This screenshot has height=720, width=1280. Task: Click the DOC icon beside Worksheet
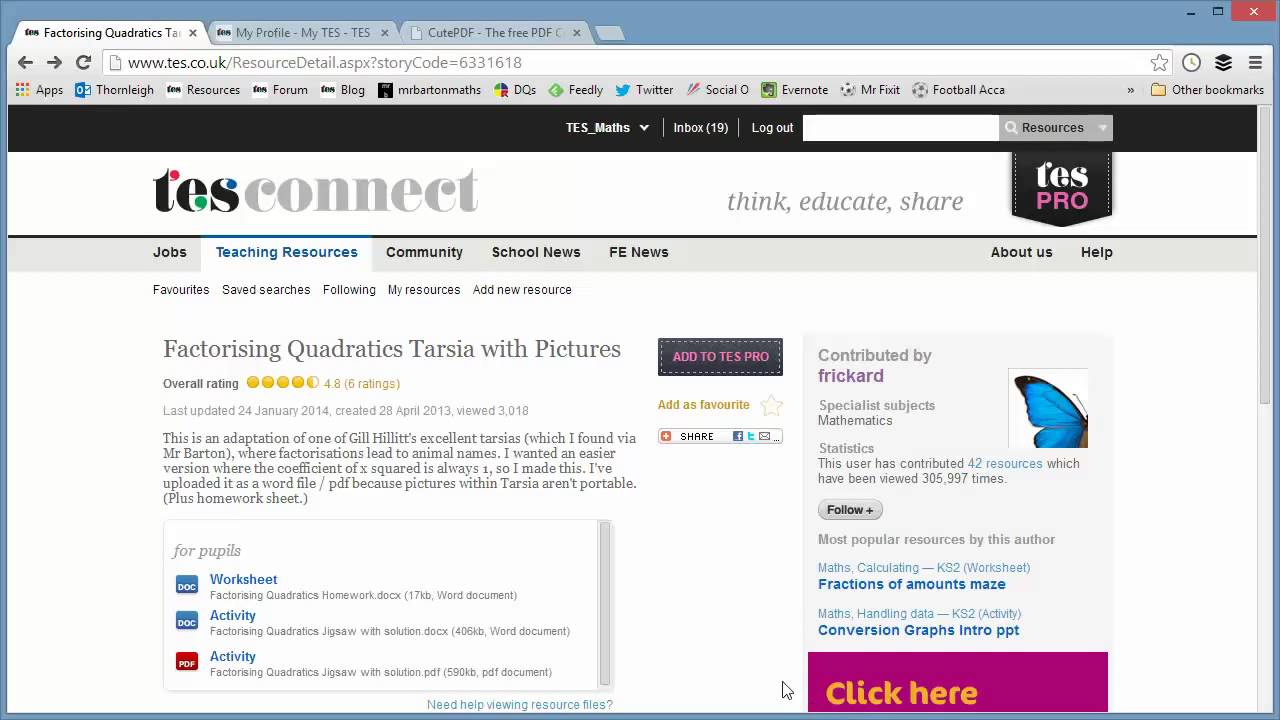[187, 585]
